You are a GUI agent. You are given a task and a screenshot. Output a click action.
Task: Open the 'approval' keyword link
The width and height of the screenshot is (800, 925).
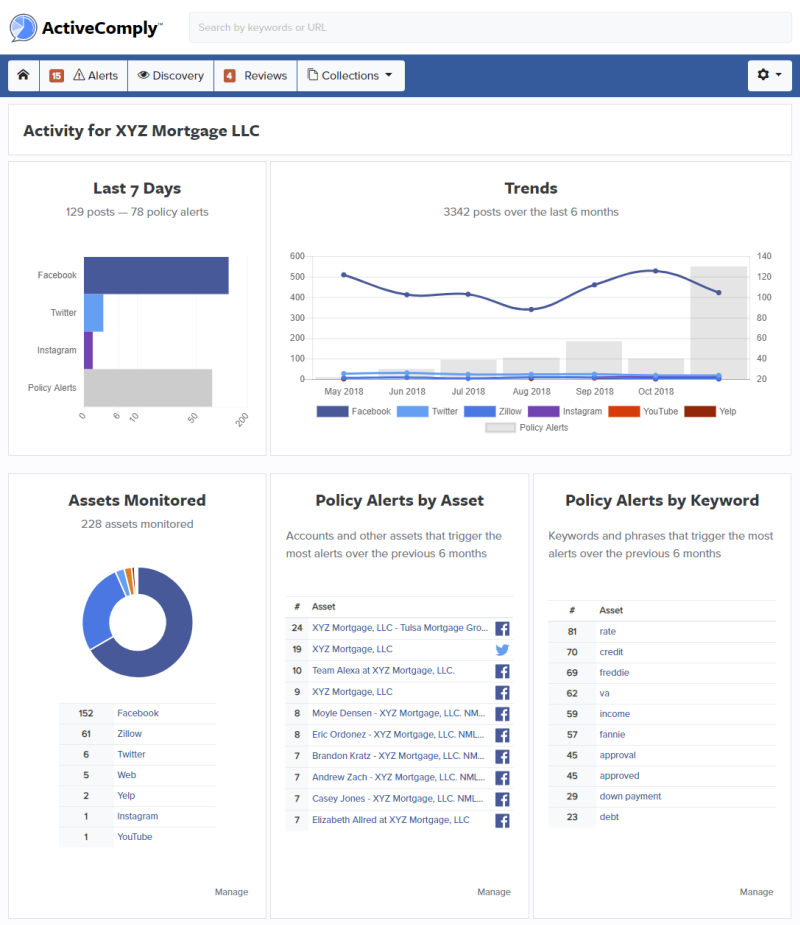pos(617,755)
